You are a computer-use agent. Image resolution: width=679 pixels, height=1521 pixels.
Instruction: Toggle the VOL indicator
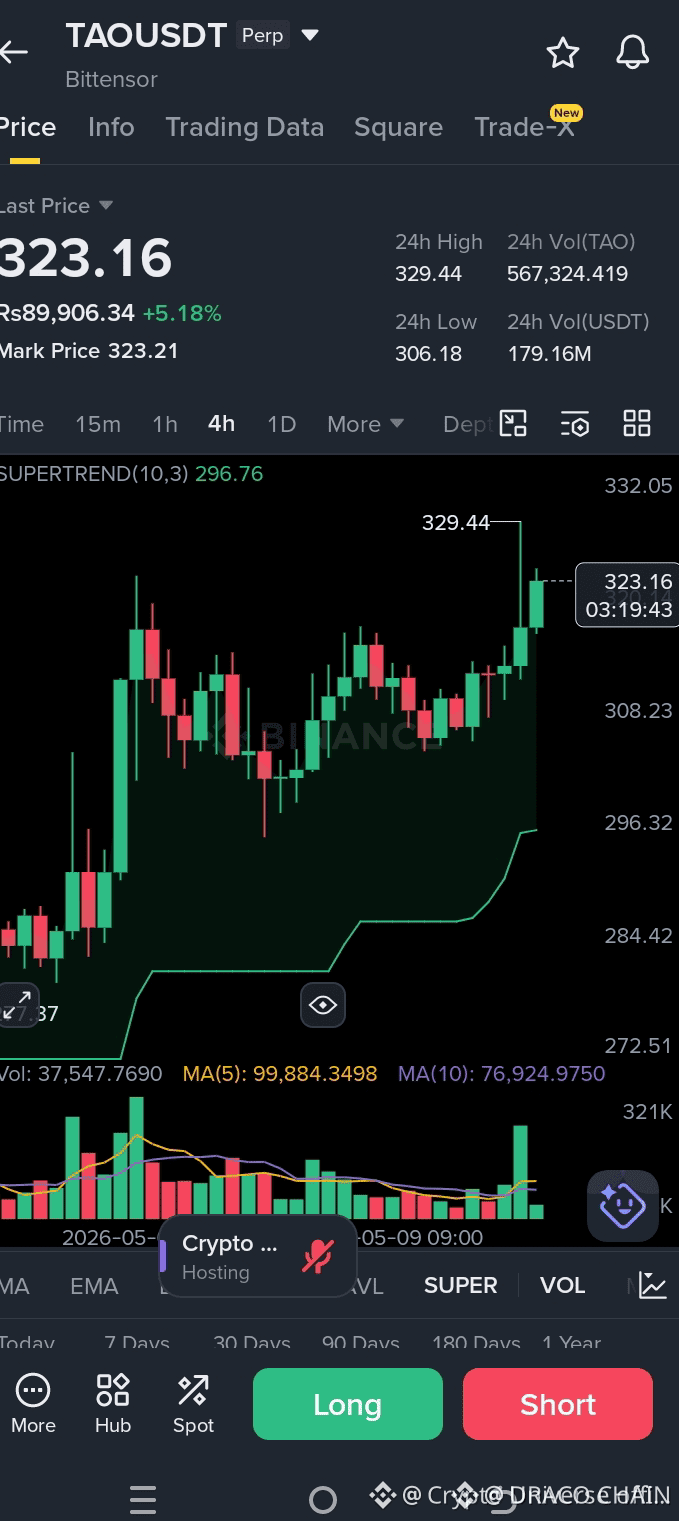coord(562,1286)
